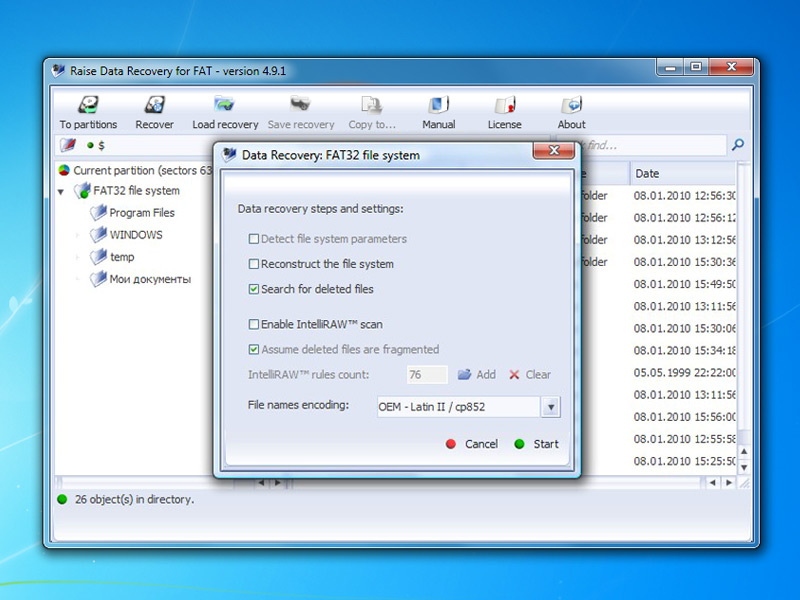Click the 05.05.1999 22:22:00 date cell
The width and height of the screenshot is (800, 600).
(x=685, y=372)
